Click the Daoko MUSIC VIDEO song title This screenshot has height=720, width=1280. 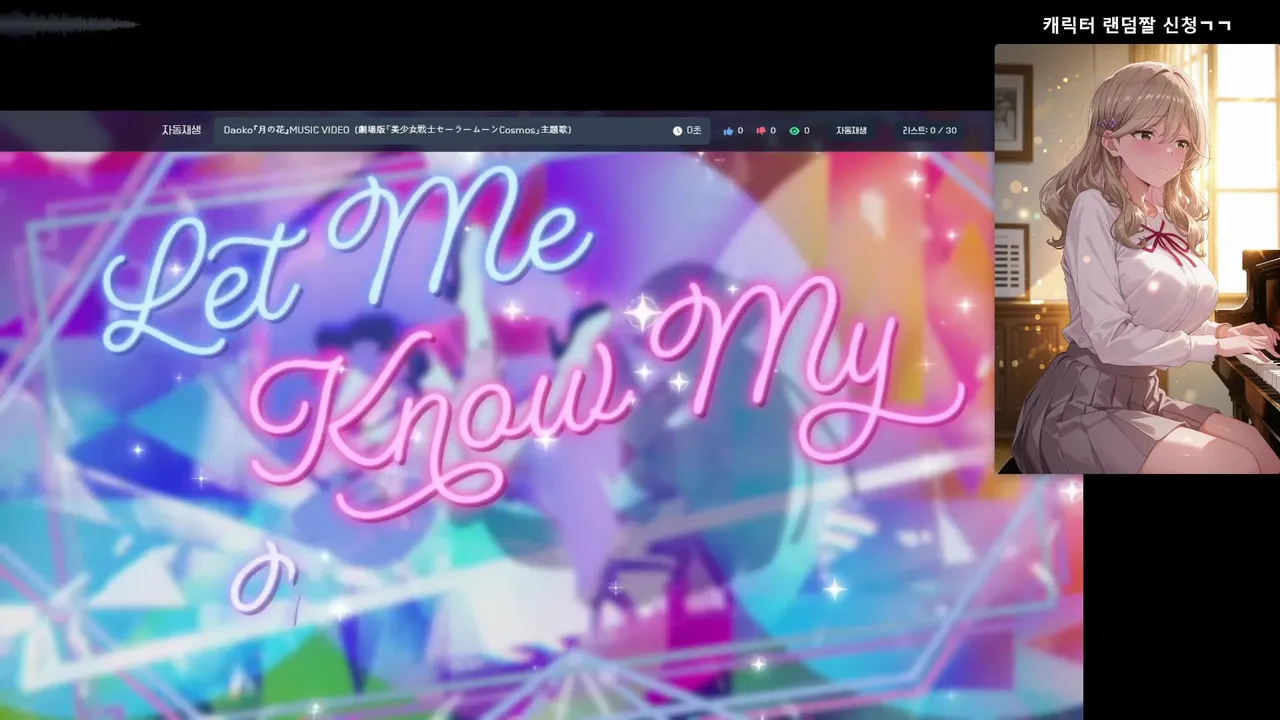[x=397, y=130]
